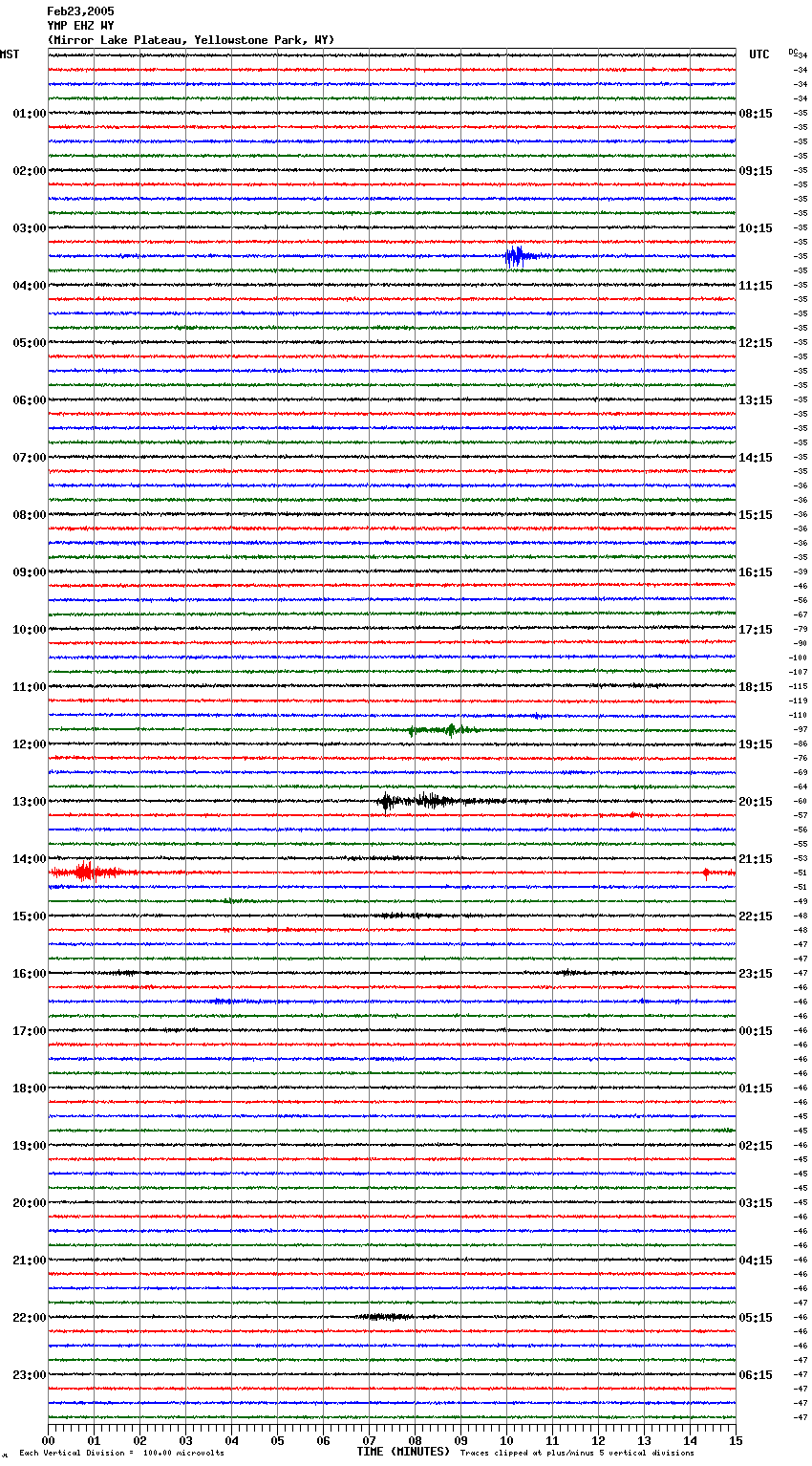This screenshot has height=1466, width=812.
Task: Click the 15 tick on minutes axis
Action: point(736,1440)
